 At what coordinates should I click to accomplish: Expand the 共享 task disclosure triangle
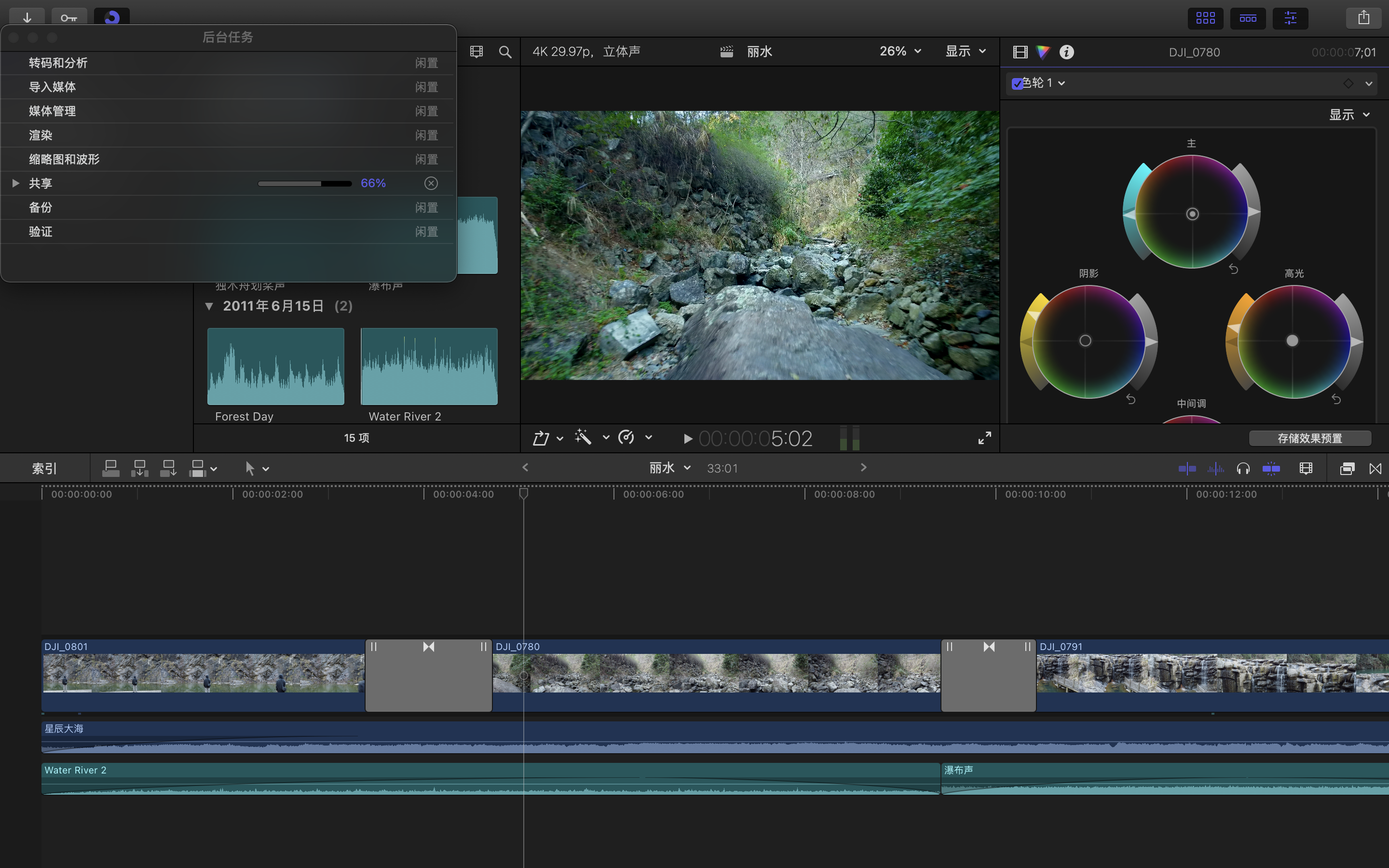coord(16,183)
